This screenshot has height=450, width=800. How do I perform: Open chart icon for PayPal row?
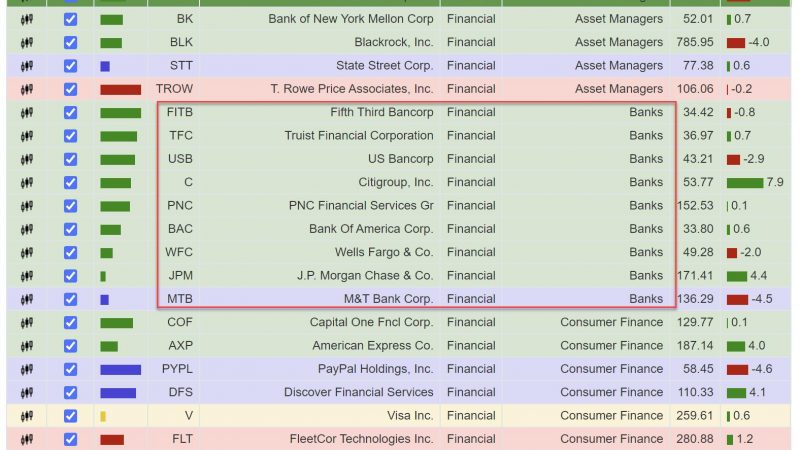click(27, 369)
